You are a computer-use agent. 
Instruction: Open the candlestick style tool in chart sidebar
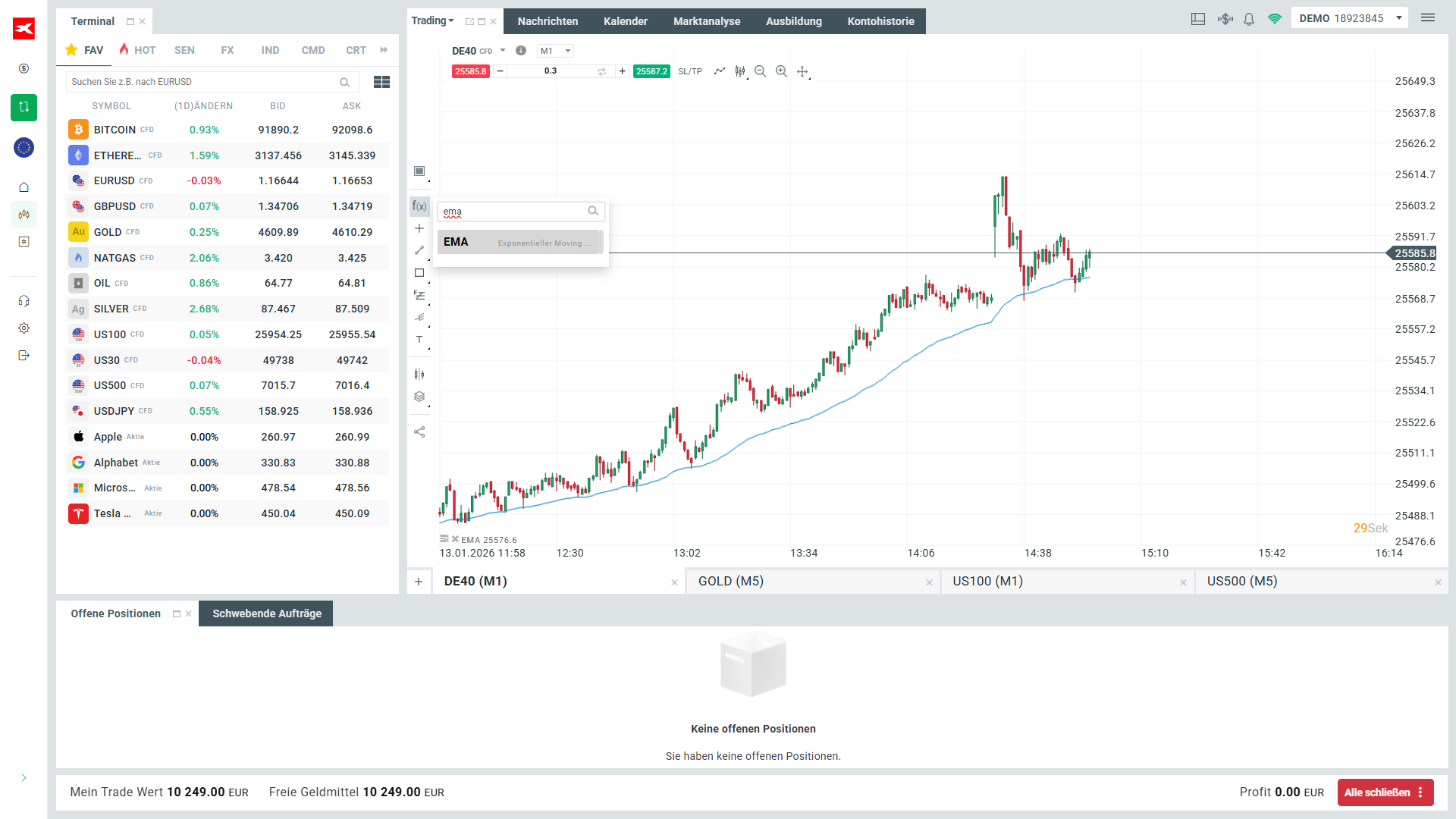419,374
